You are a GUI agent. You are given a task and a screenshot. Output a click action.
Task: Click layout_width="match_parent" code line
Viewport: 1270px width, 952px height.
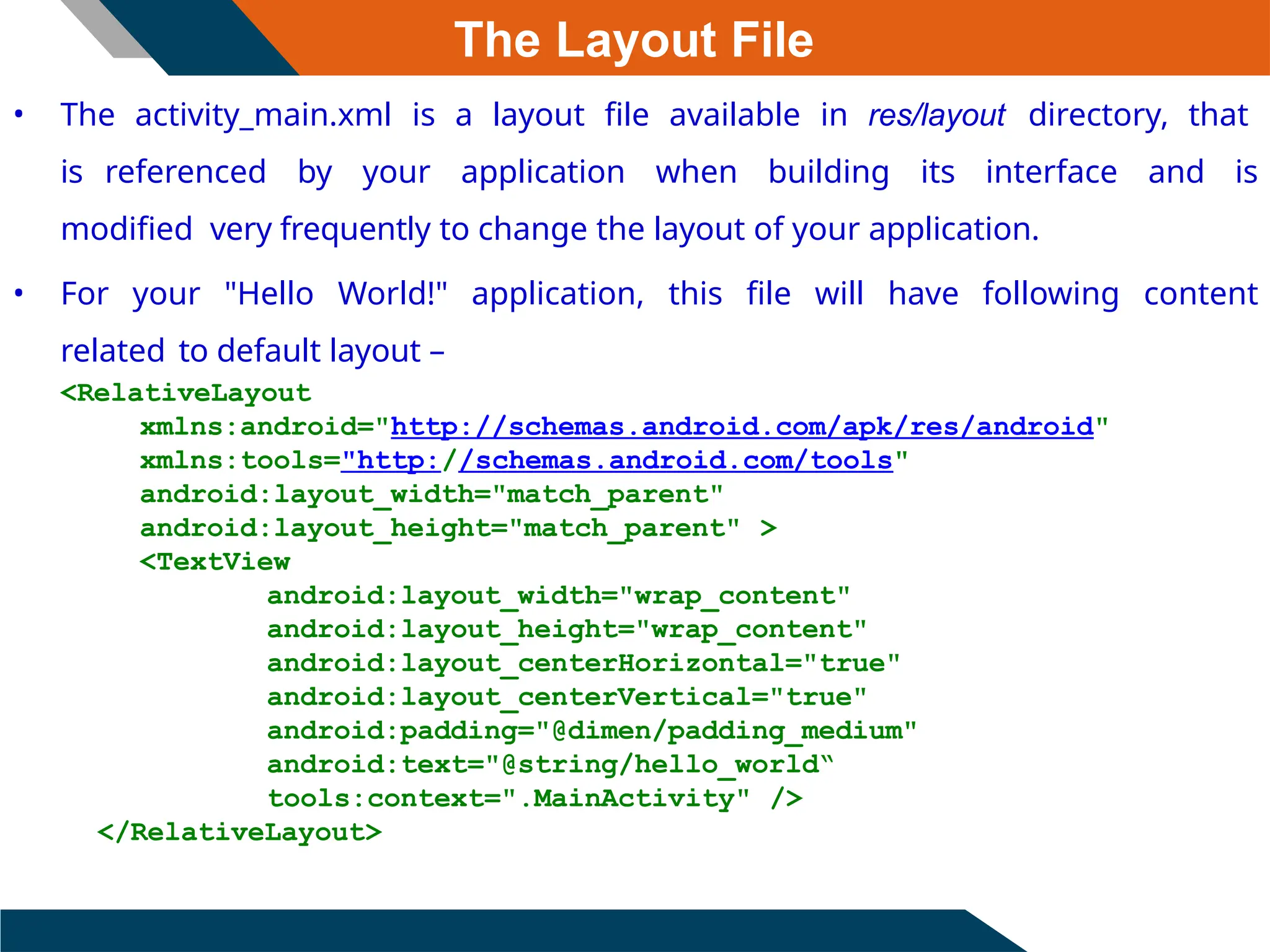point(432,495)
